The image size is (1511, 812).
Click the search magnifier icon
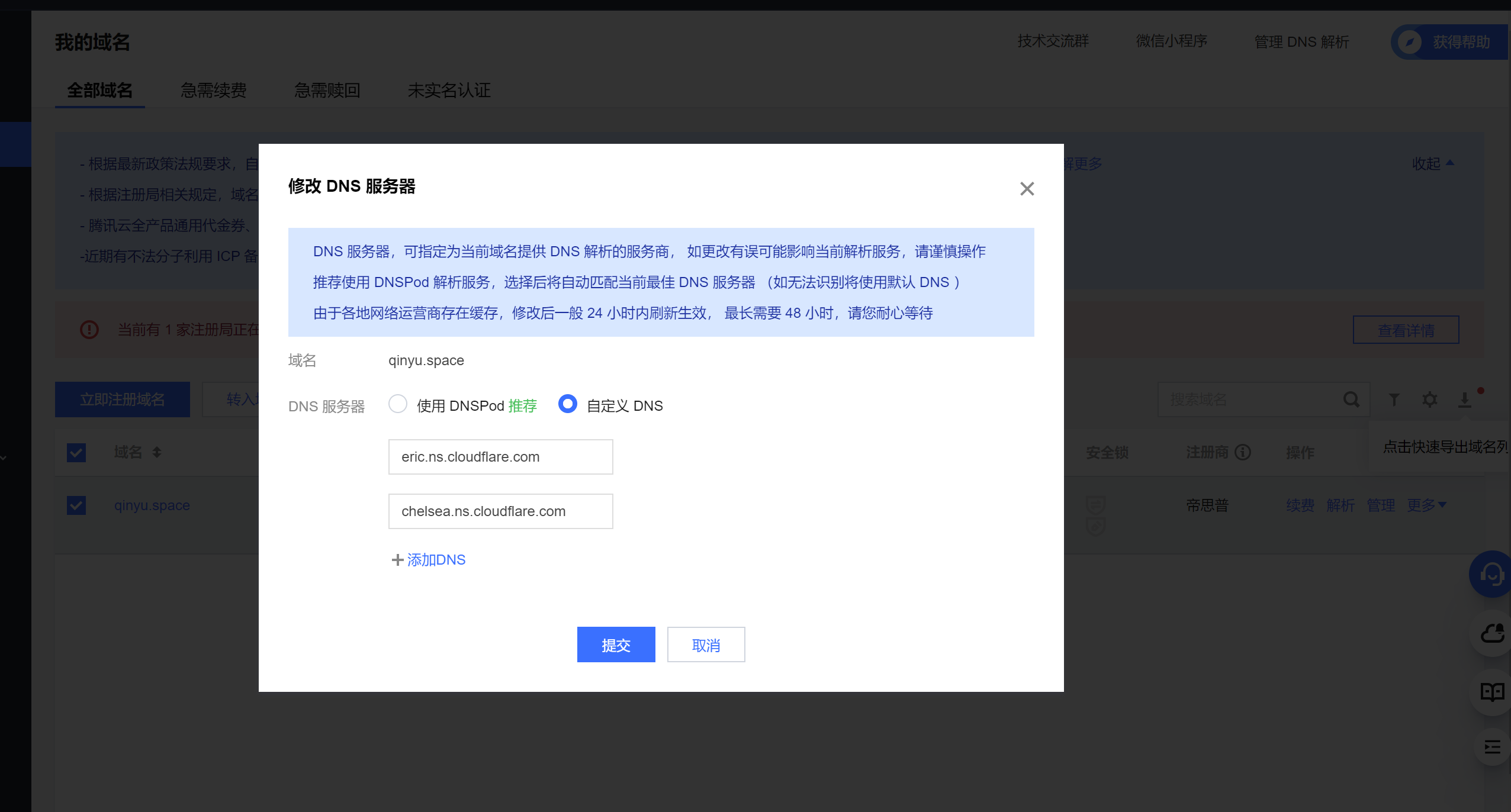[1352, 399]
